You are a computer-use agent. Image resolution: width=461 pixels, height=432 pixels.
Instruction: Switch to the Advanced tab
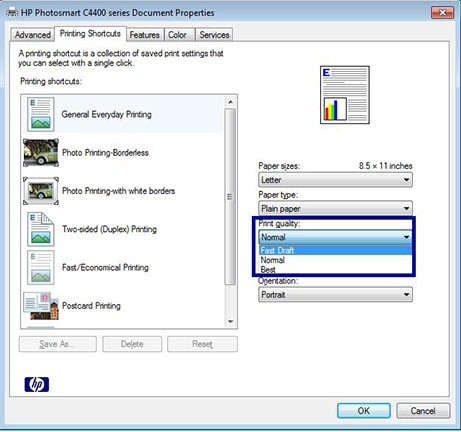click(32, 35)
